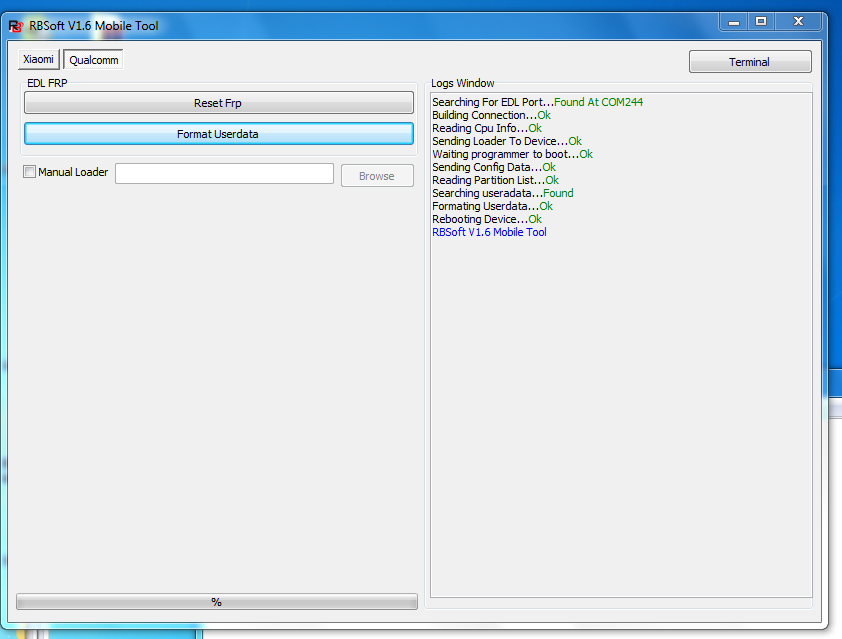Switch to the Qualcomm tab
Viewport: 842px width, 639px height.
tap(93, 60)
